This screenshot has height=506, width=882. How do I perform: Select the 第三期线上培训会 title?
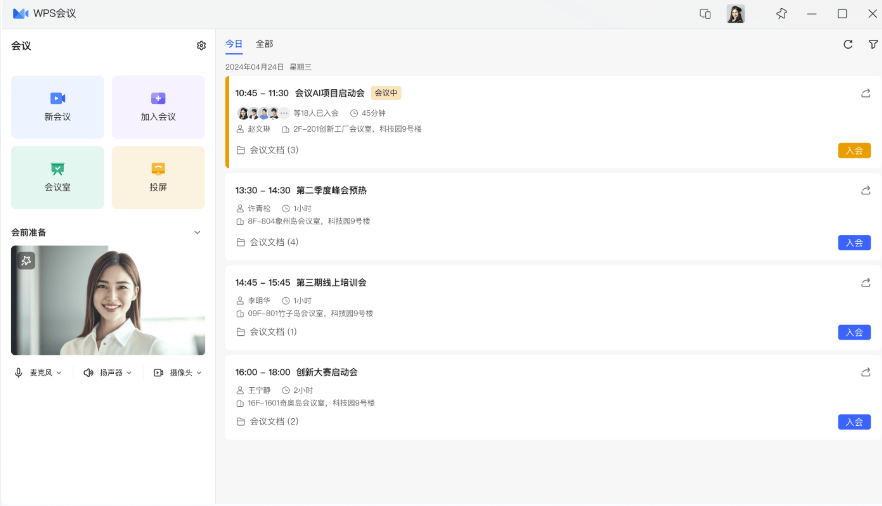tap(331, 282)
